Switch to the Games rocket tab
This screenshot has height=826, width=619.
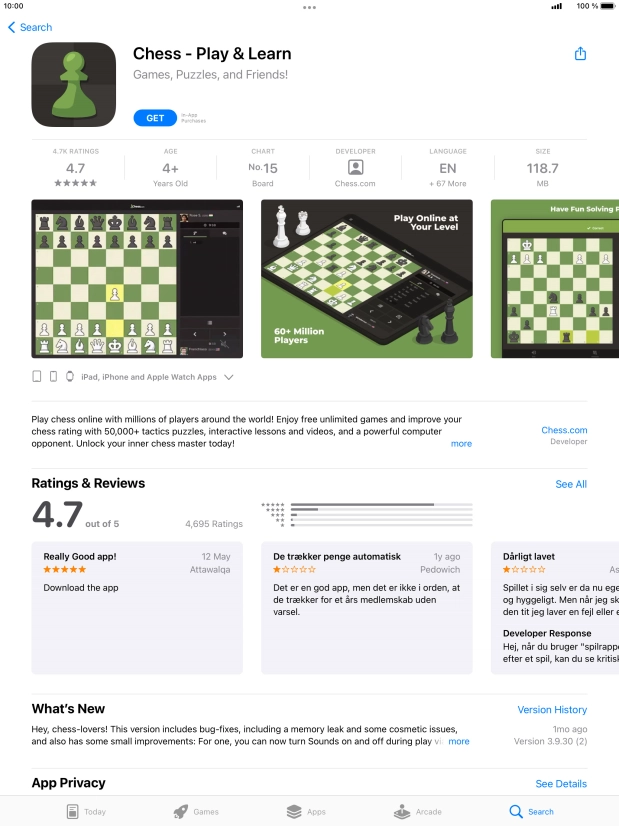(196, 811)
